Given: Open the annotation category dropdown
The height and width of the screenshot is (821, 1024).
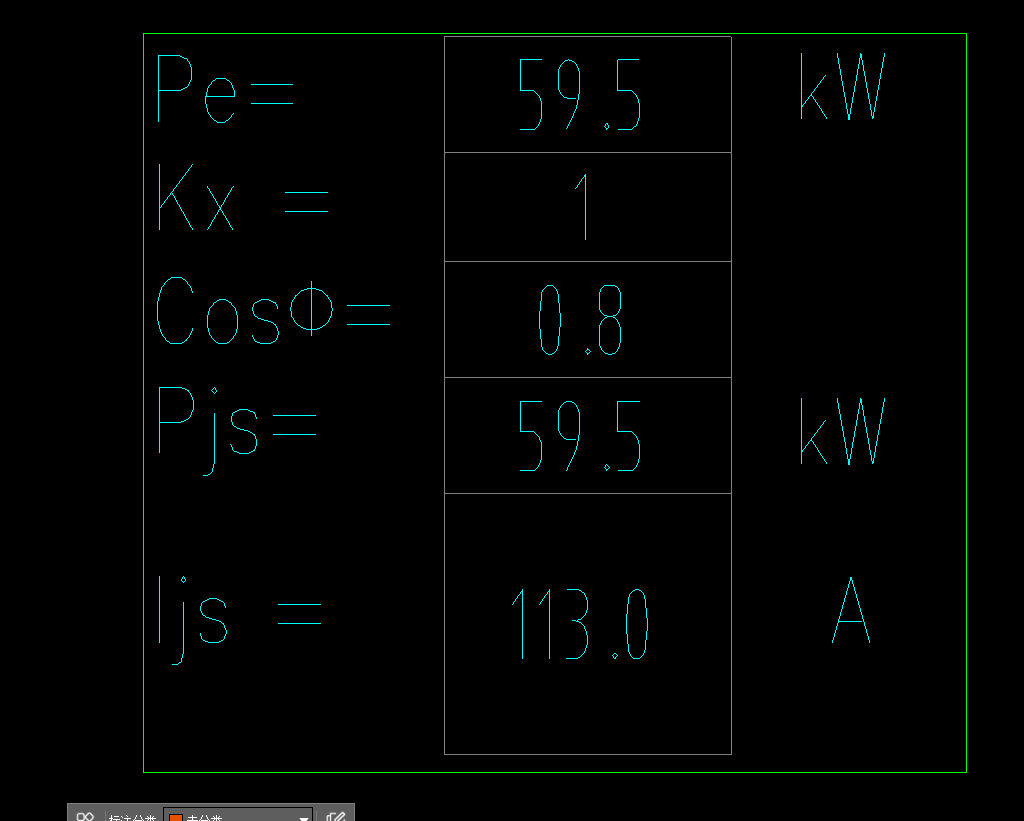Looking at the screenshot, I should click(238, 816).
